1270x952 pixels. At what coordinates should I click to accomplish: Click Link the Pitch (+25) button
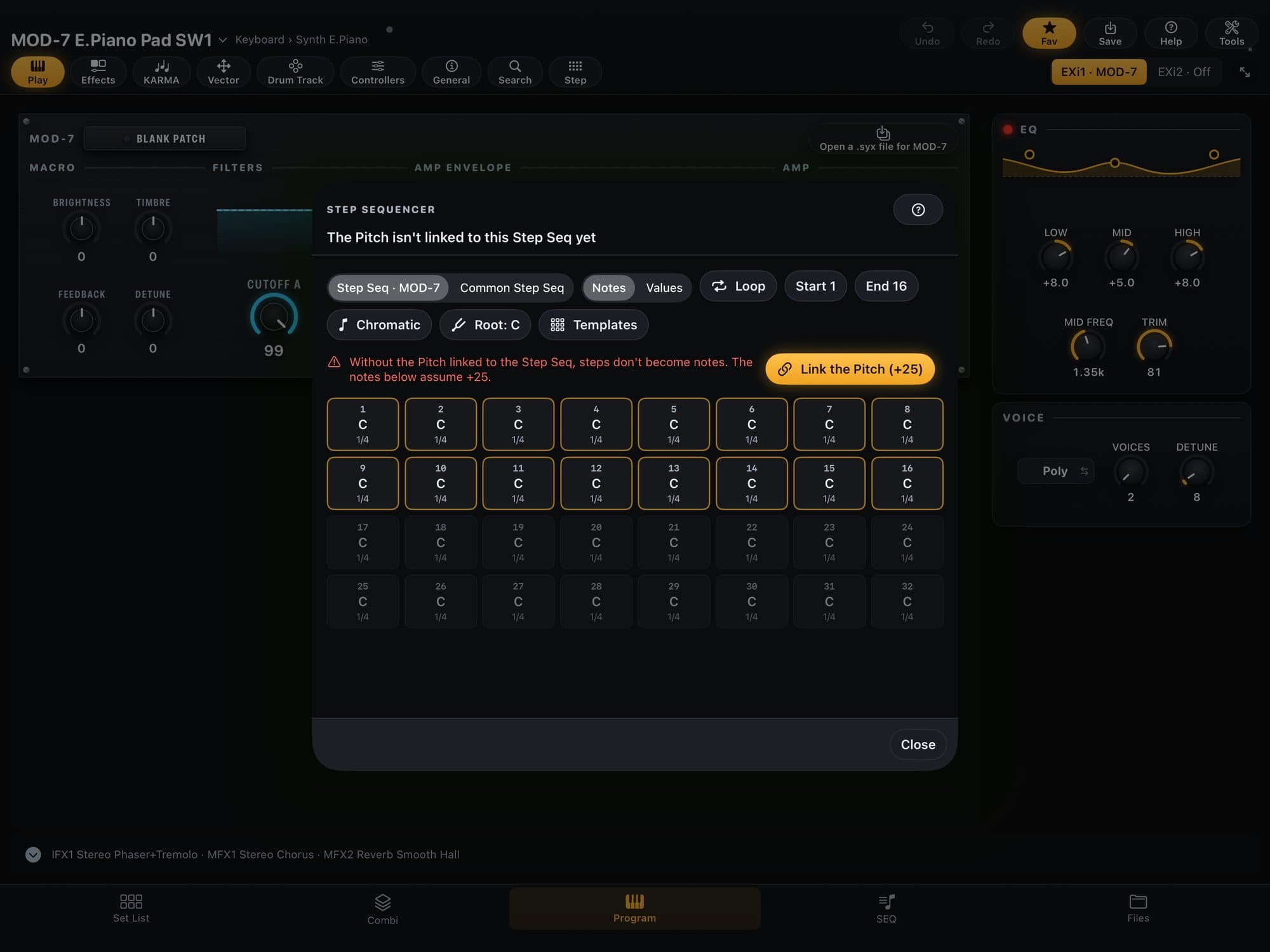click(850, 369)
